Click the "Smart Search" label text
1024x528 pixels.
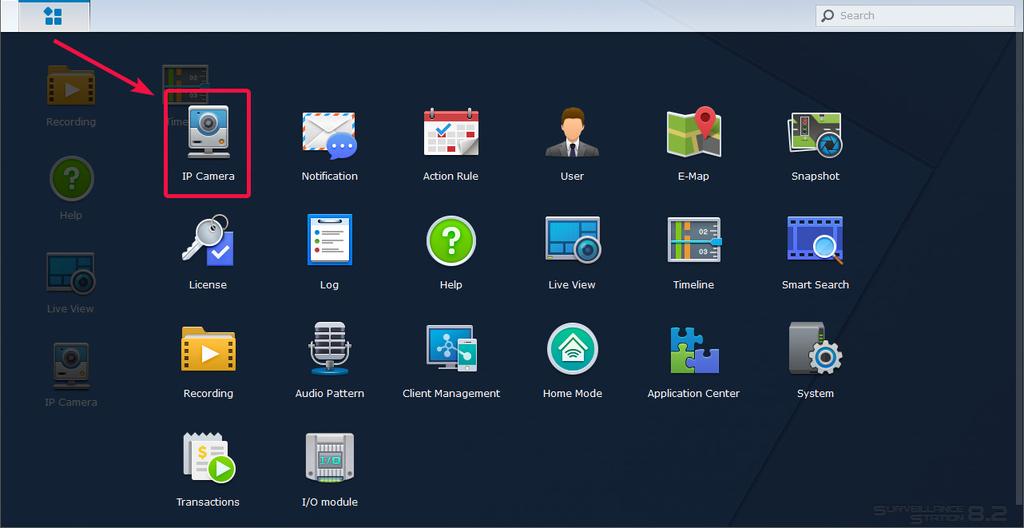tap(815, 285)
